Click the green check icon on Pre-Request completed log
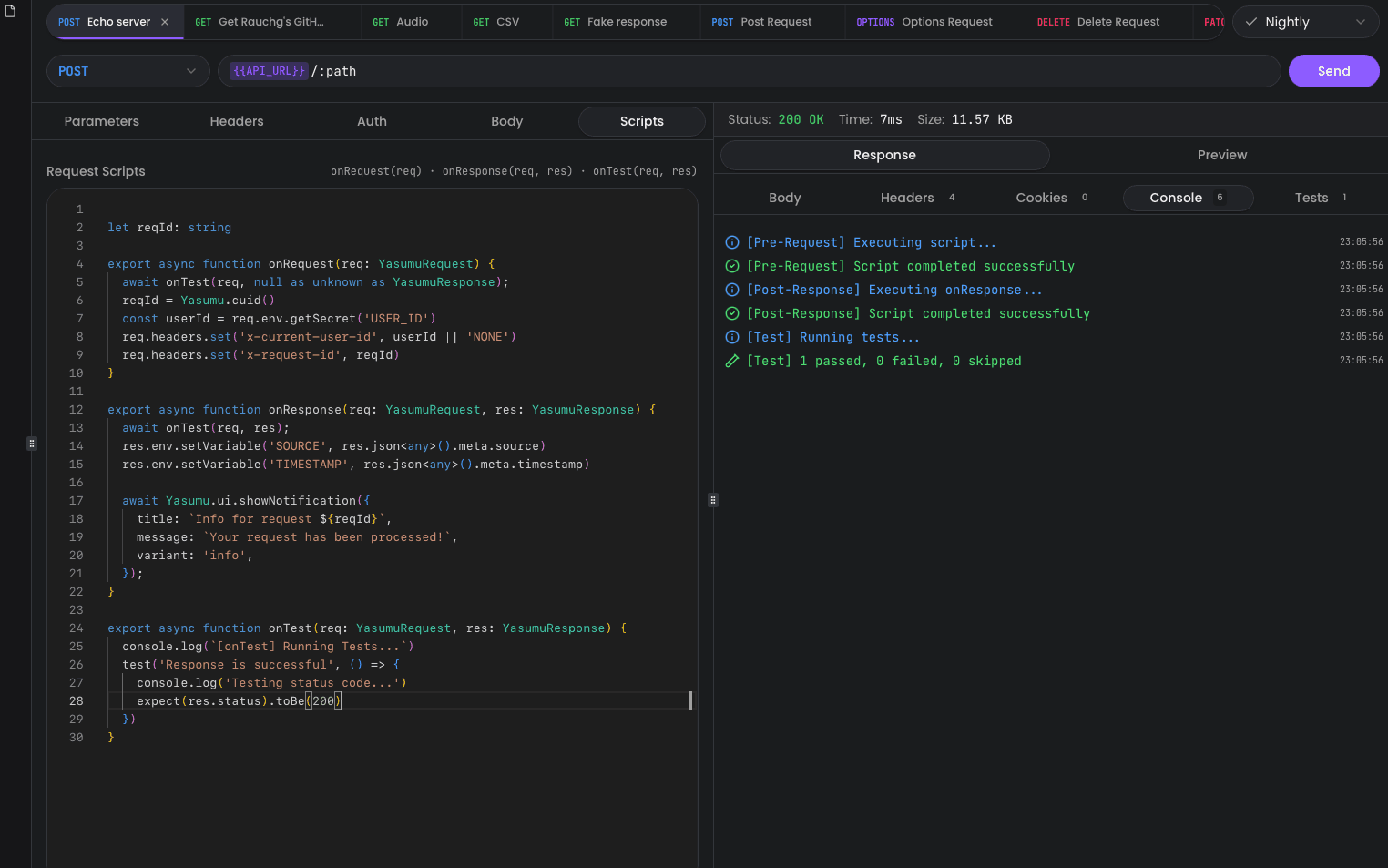The image size is (1388, 868). tap(732, 266)
